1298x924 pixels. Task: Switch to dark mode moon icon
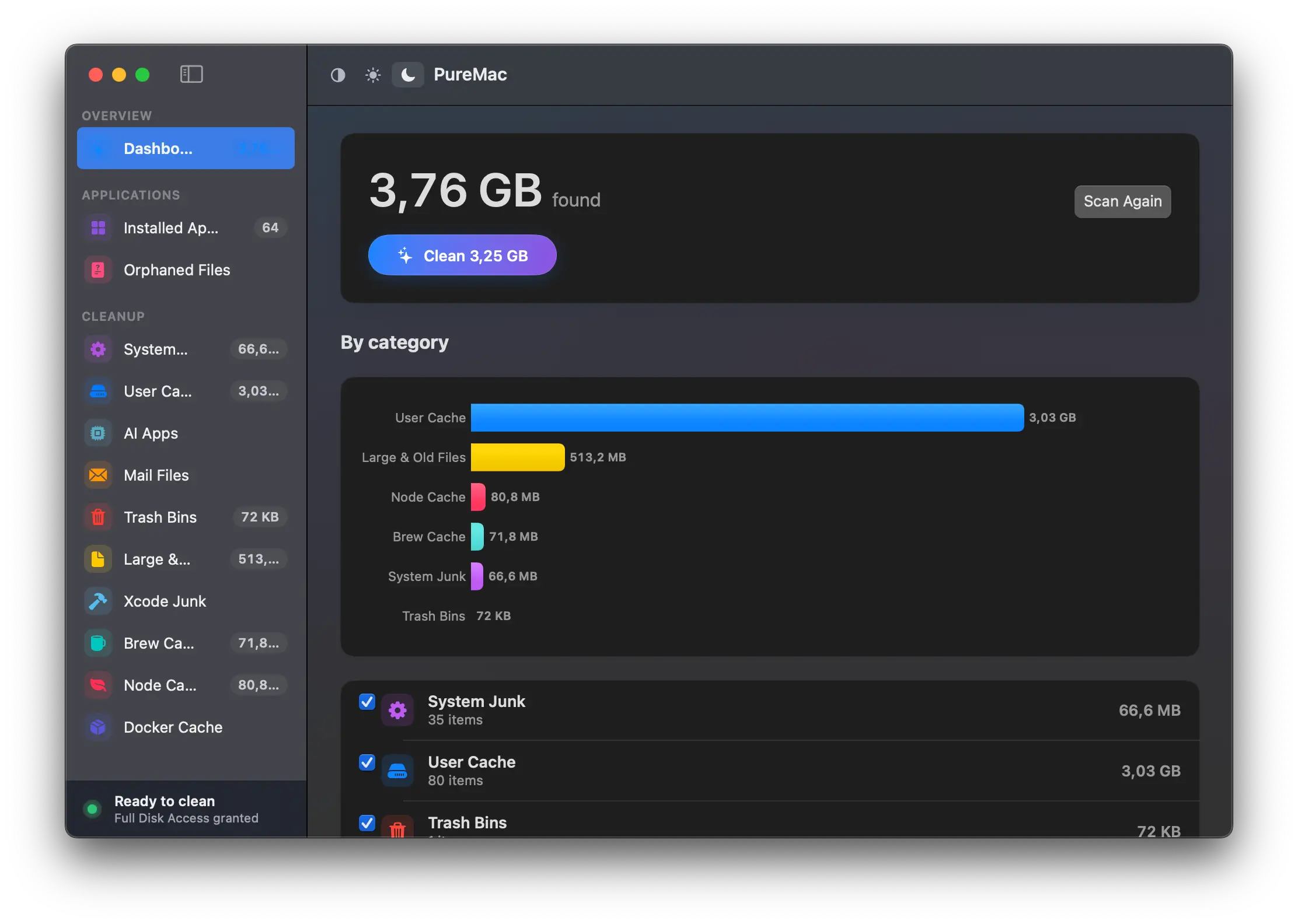click(x=408, y=75)
